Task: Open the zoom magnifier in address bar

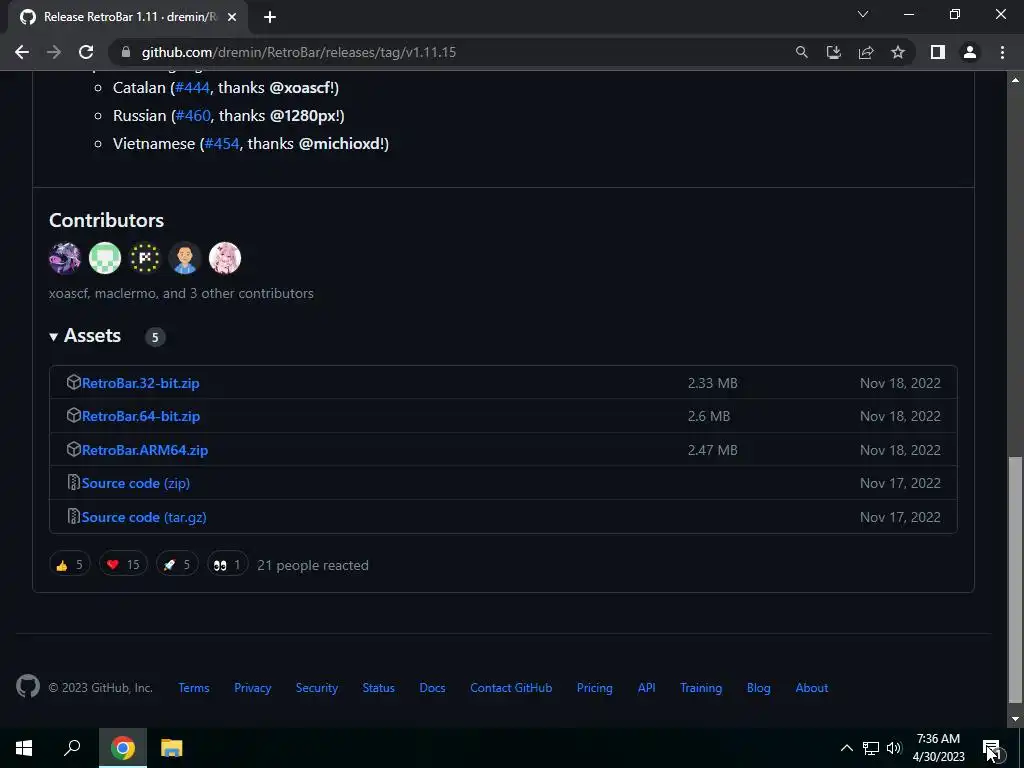Action: pyautogui.click(x=801, y=52)
